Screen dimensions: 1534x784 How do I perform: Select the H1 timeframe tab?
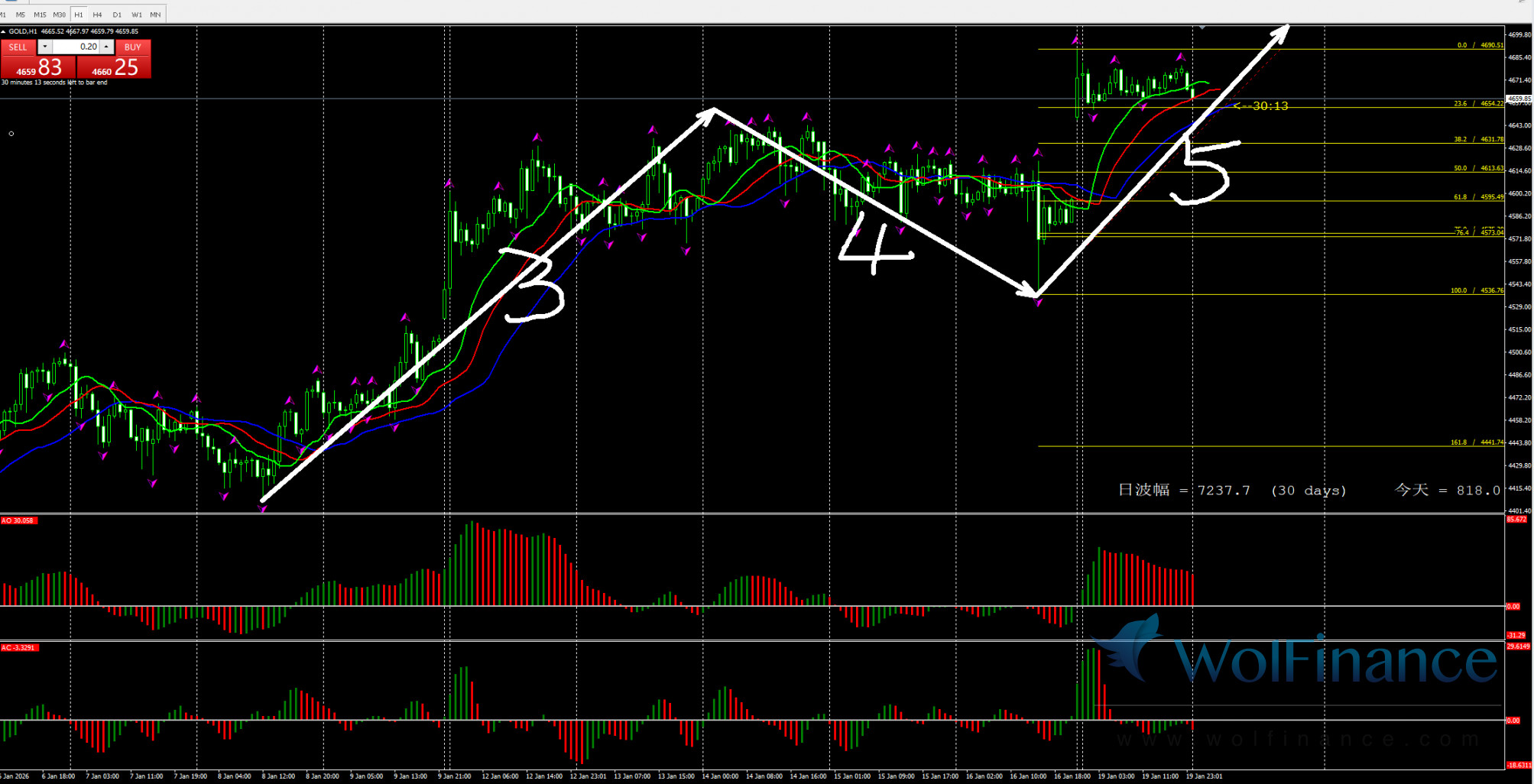79,15
